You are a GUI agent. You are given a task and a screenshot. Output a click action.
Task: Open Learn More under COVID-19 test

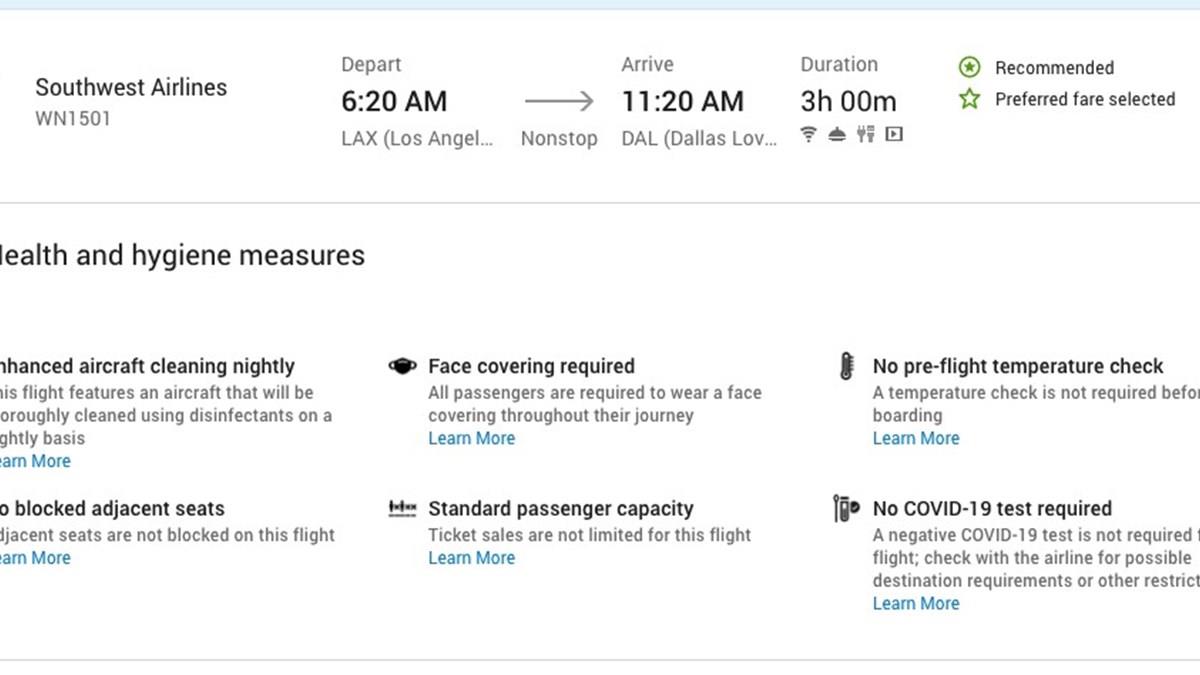click(x=916, y=603)
